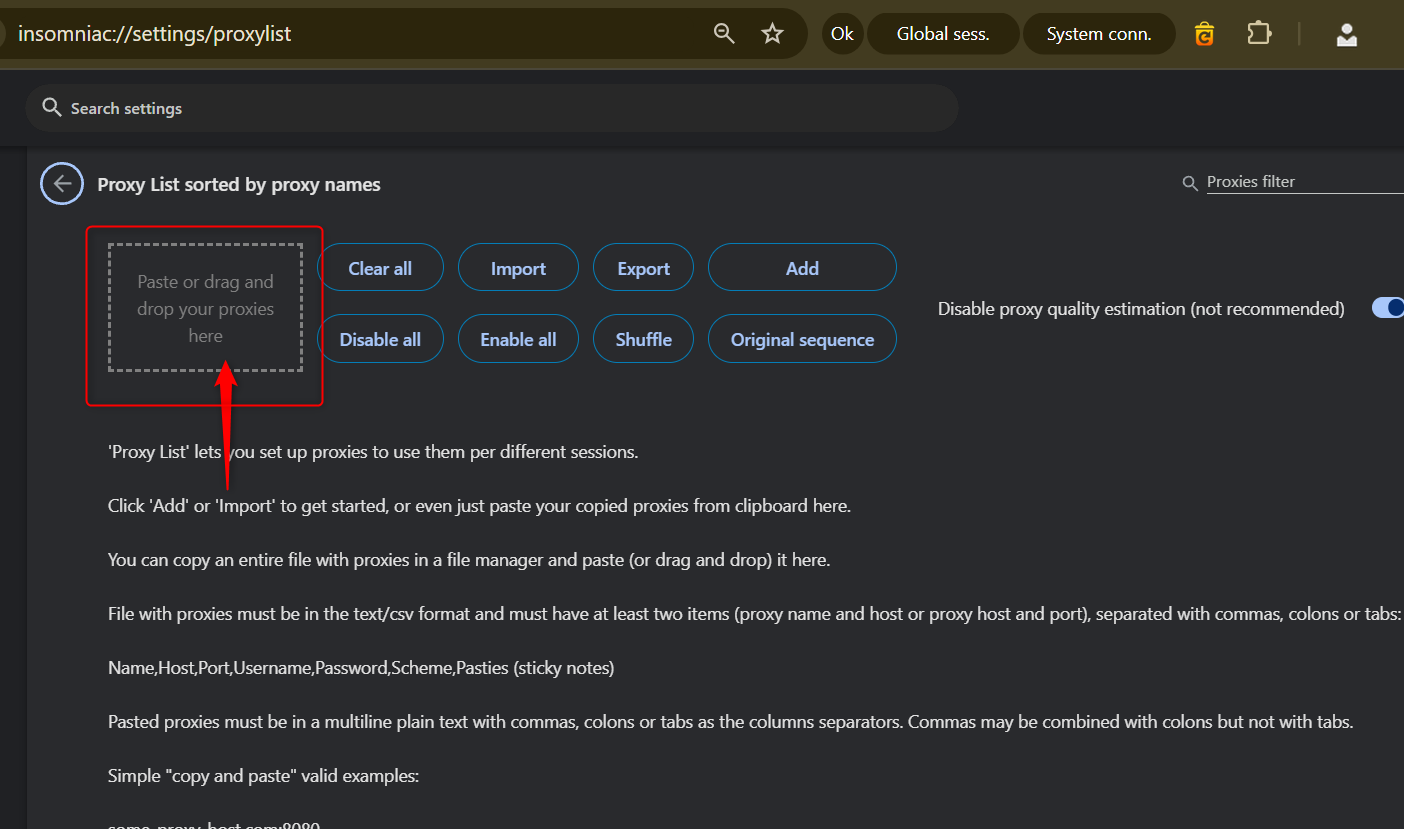The image size is (1404, 829).
Task: Click the paste or drop proxies box
Action: [205, 308]
